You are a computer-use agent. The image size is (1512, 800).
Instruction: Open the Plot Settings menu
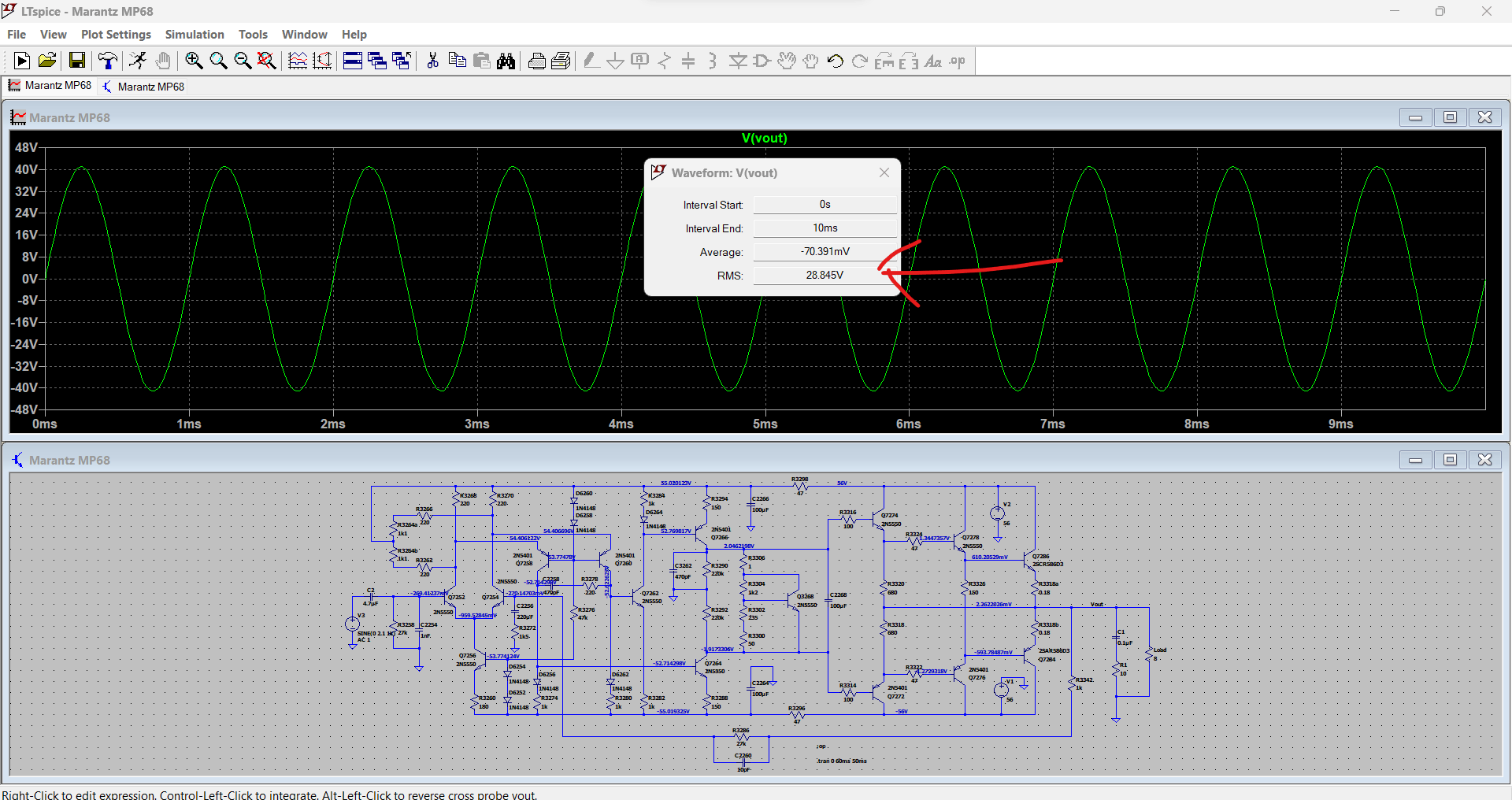pyautogui.click(x=116, y=35)
